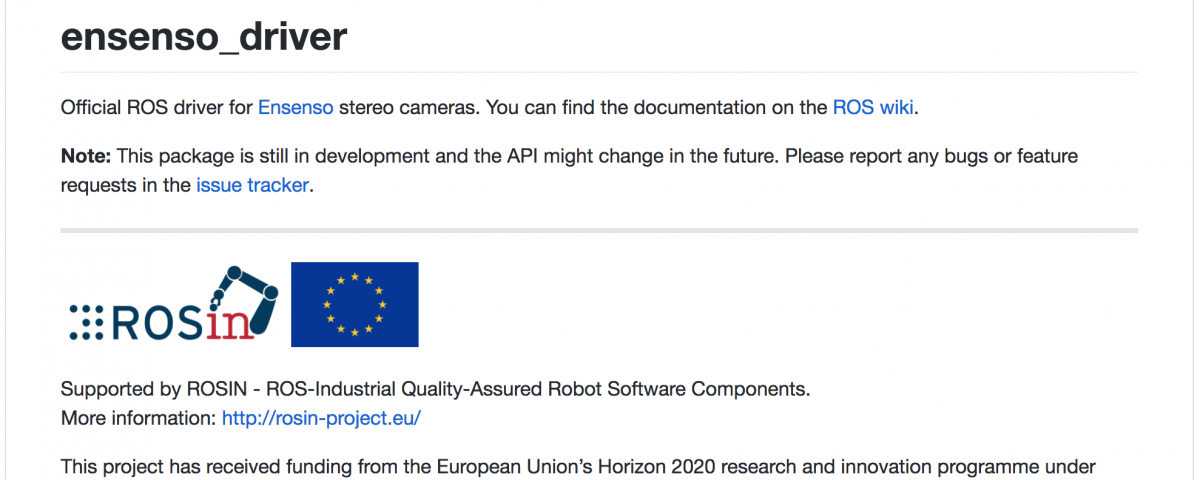The image size is (1200, 480).
Task: Click the European Union flag image
Action: (355, 304)
